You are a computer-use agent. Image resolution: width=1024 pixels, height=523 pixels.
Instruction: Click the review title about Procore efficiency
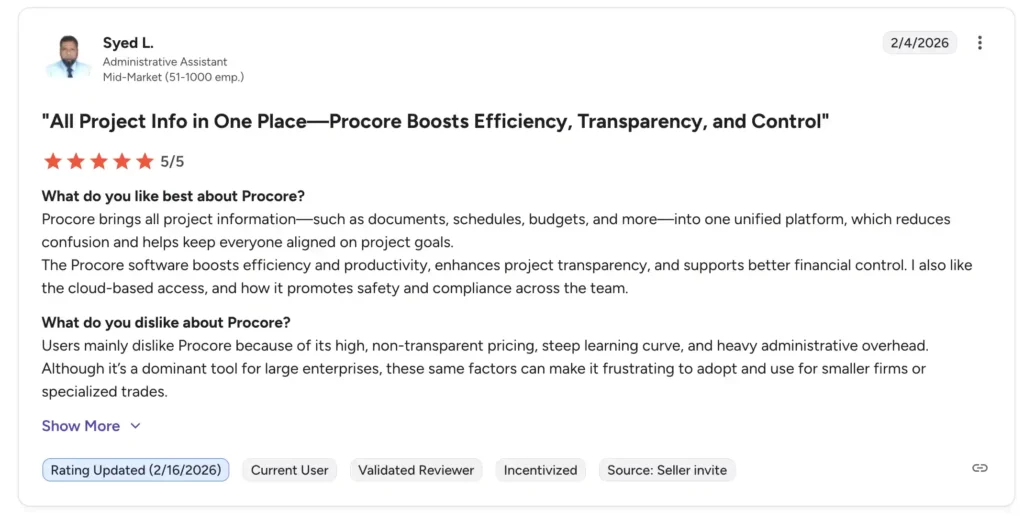[435, 122]
